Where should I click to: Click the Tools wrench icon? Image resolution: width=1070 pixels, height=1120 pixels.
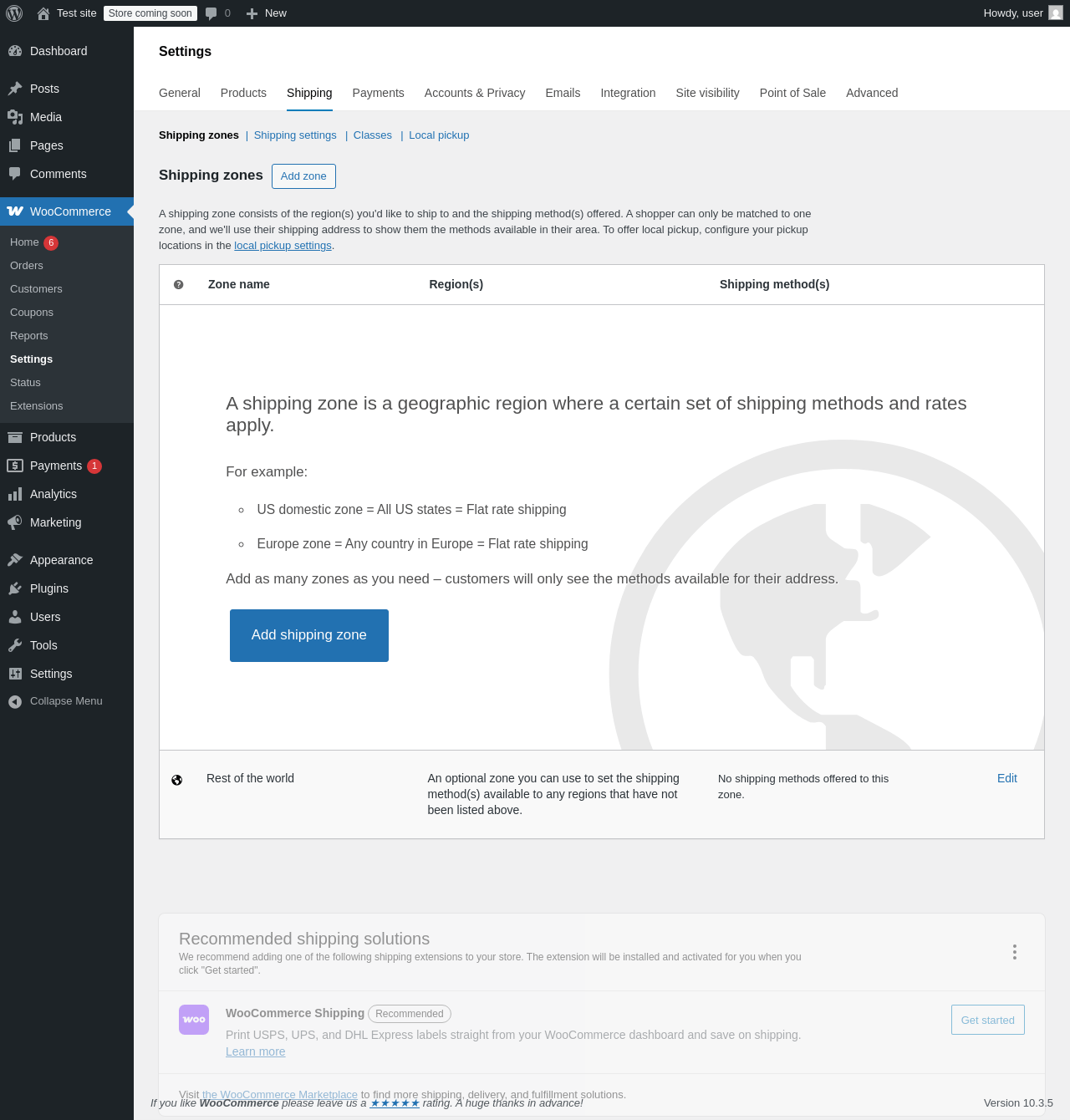pos(15,645)
